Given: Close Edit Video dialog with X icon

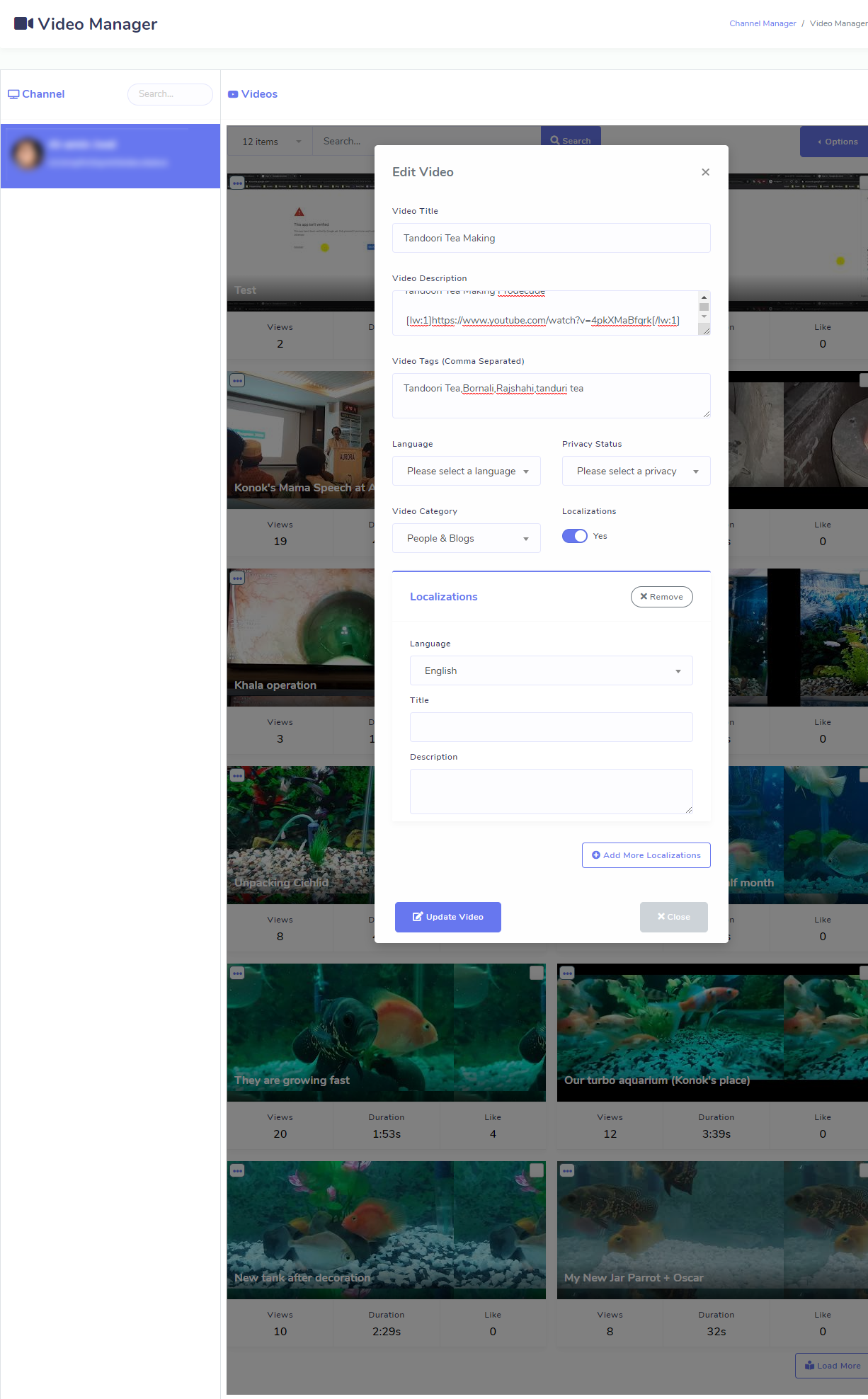Looking at the screenshot, I should [705, 172].
